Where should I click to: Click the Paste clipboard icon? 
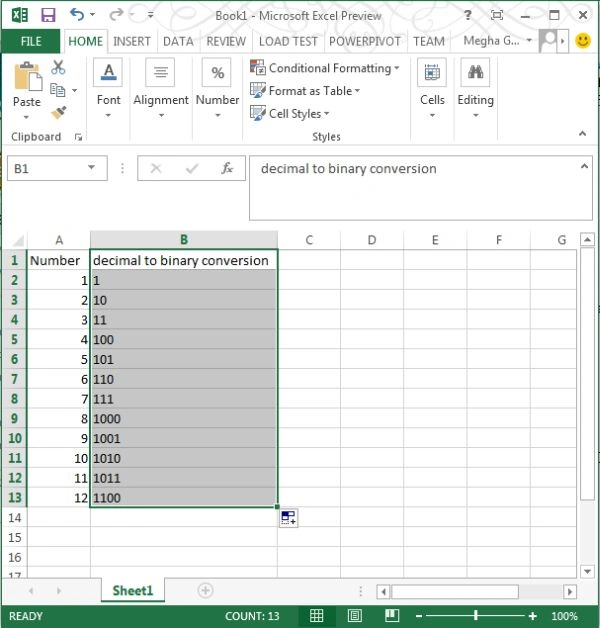pos(27,76)
